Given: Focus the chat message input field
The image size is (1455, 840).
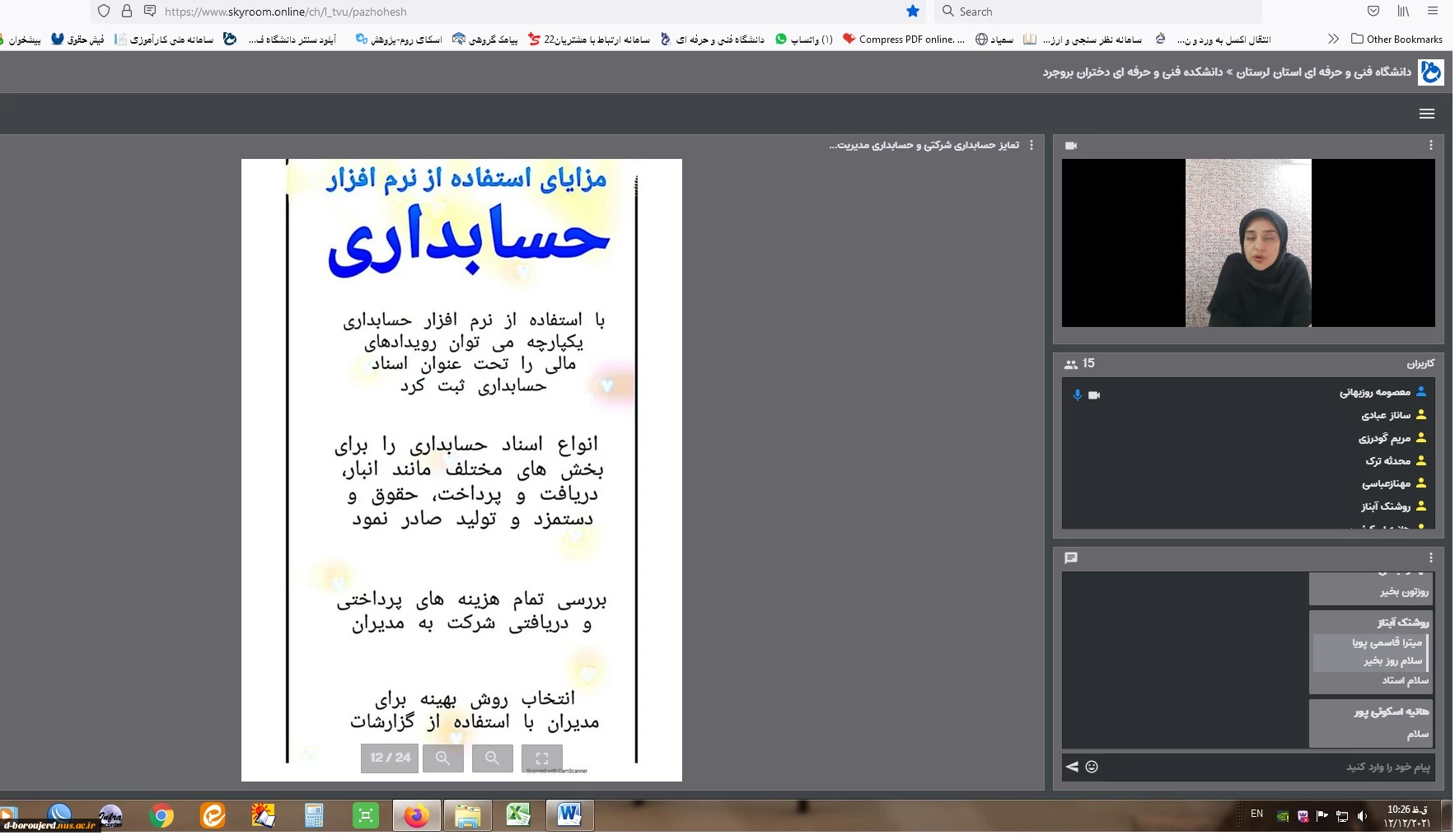Looking at the screenshot, I should click(x=1269, y=767).
